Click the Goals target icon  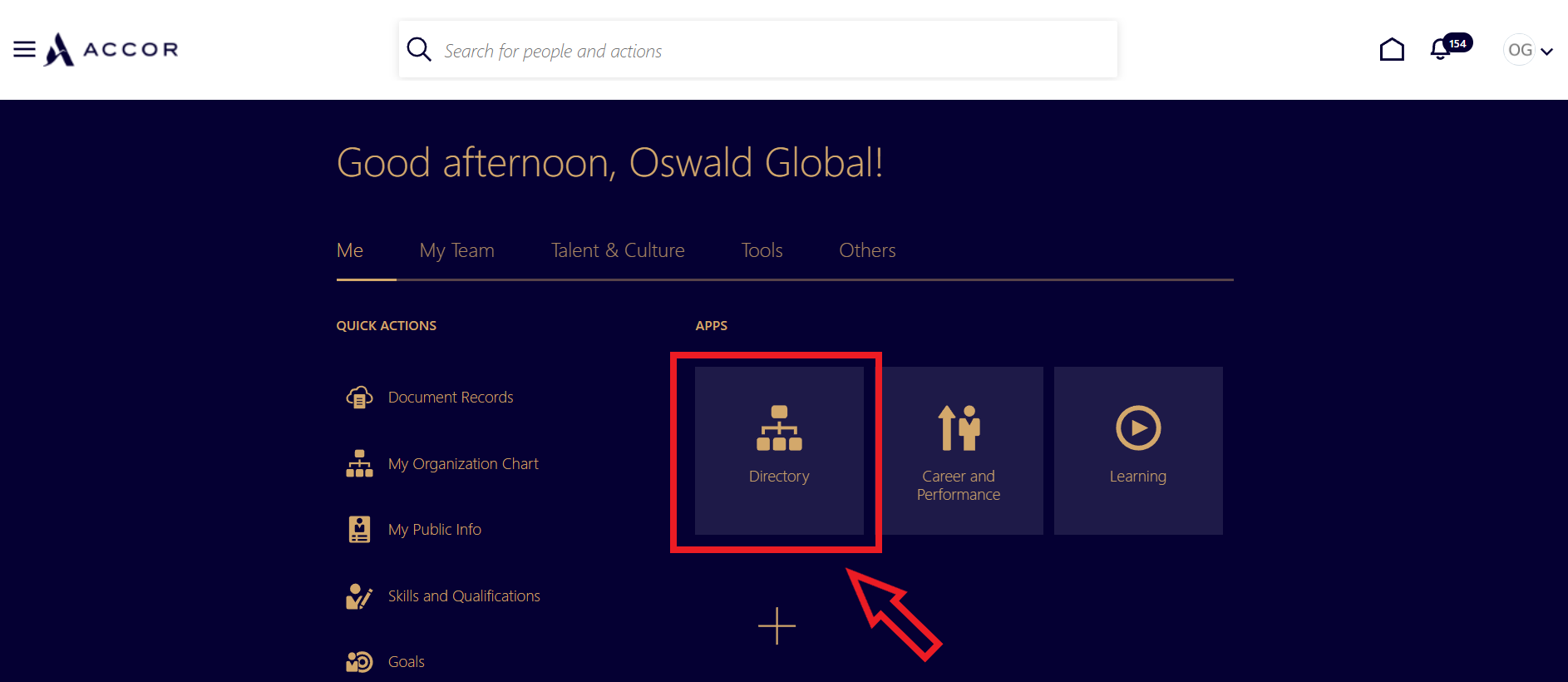click(359, 662)
